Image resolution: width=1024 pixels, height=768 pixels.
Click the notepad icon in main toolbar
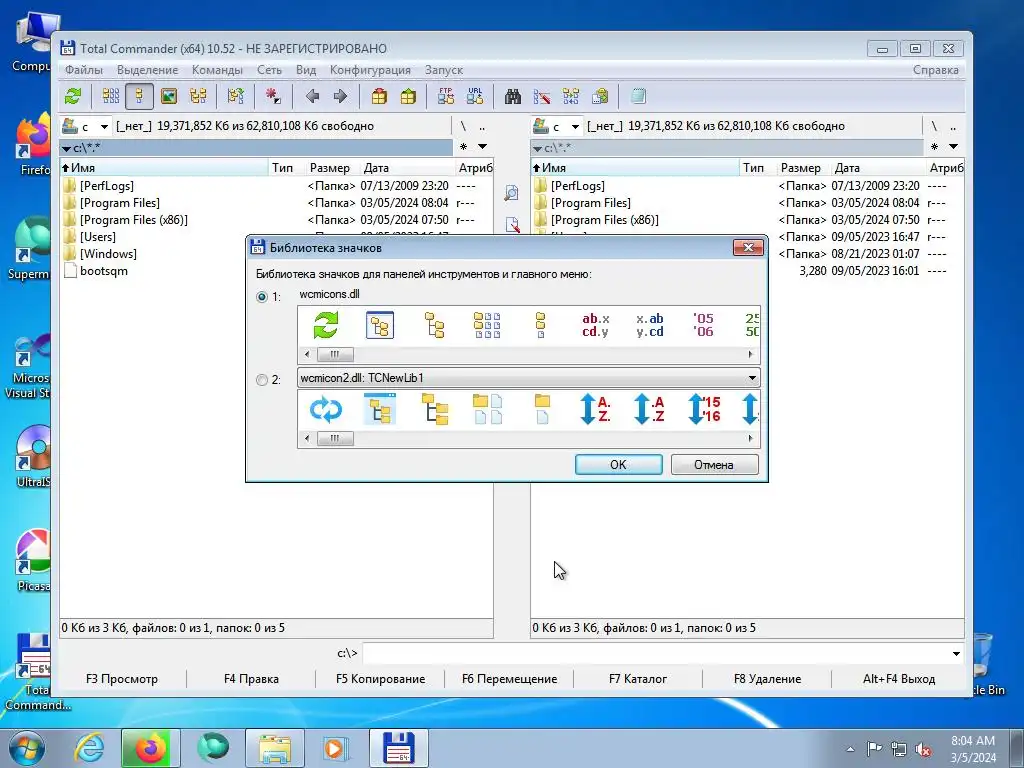[638, 97]
